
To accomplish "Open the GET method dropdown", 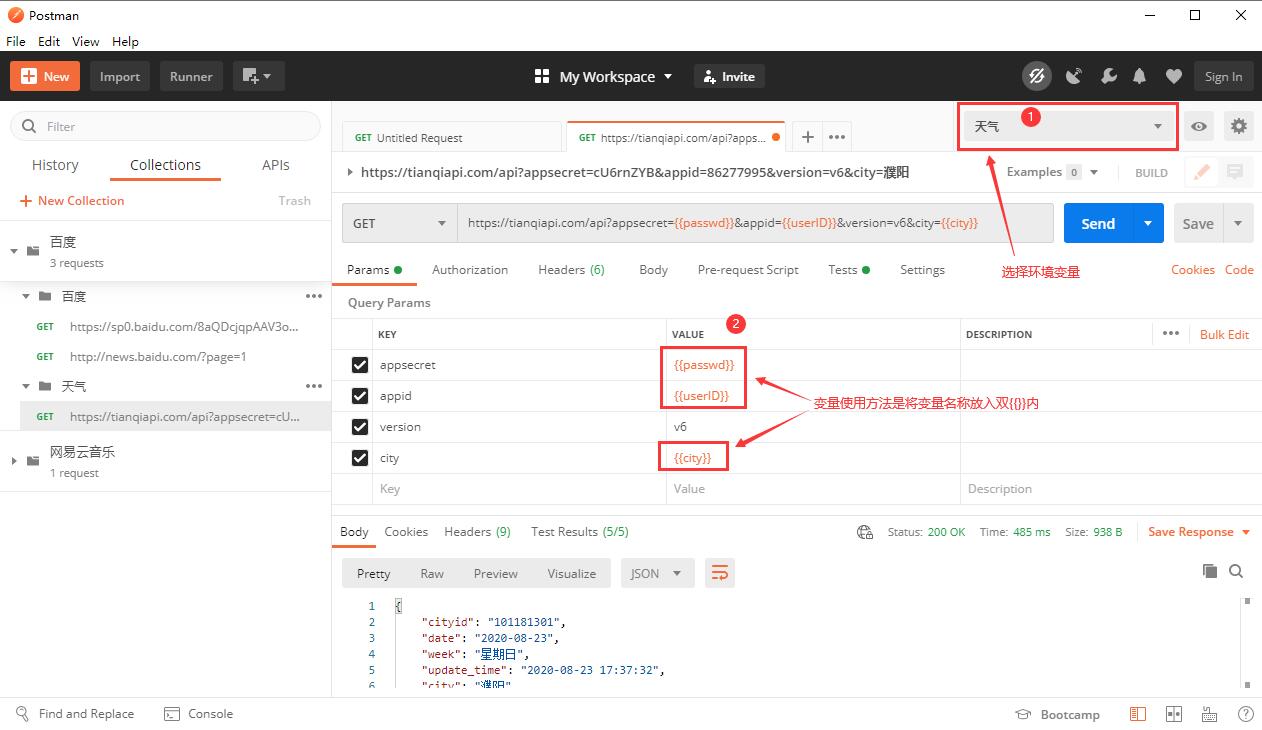I will [400, 223].
